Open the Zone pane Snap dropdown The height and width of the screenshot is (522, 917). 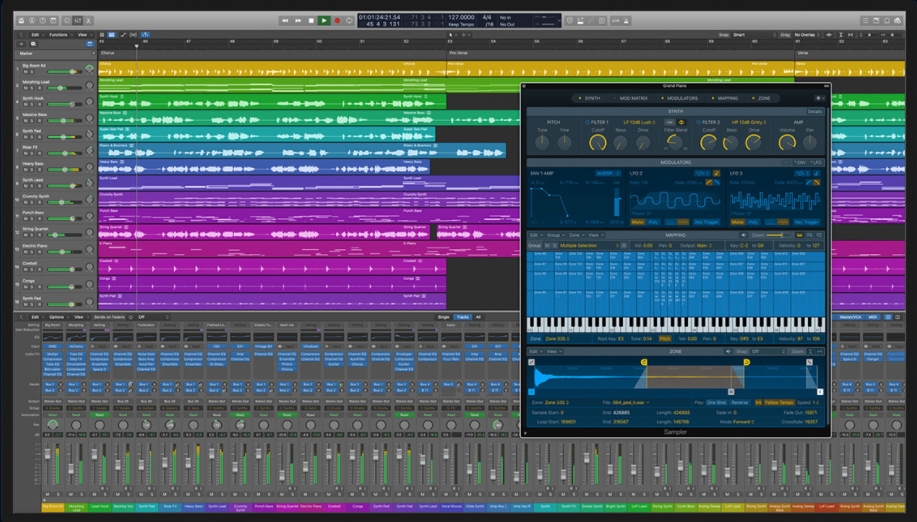[768, 351]
